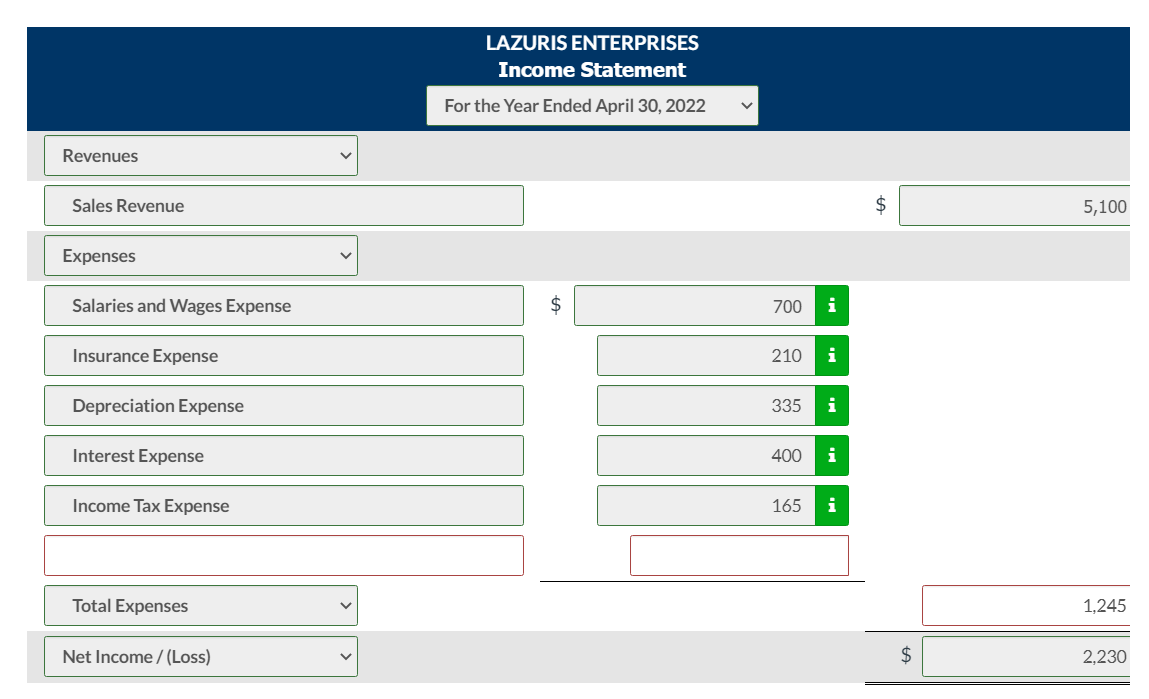Open the Expenses label dropdown
This screenshot has height=699, width=1149.
point(345,255)
